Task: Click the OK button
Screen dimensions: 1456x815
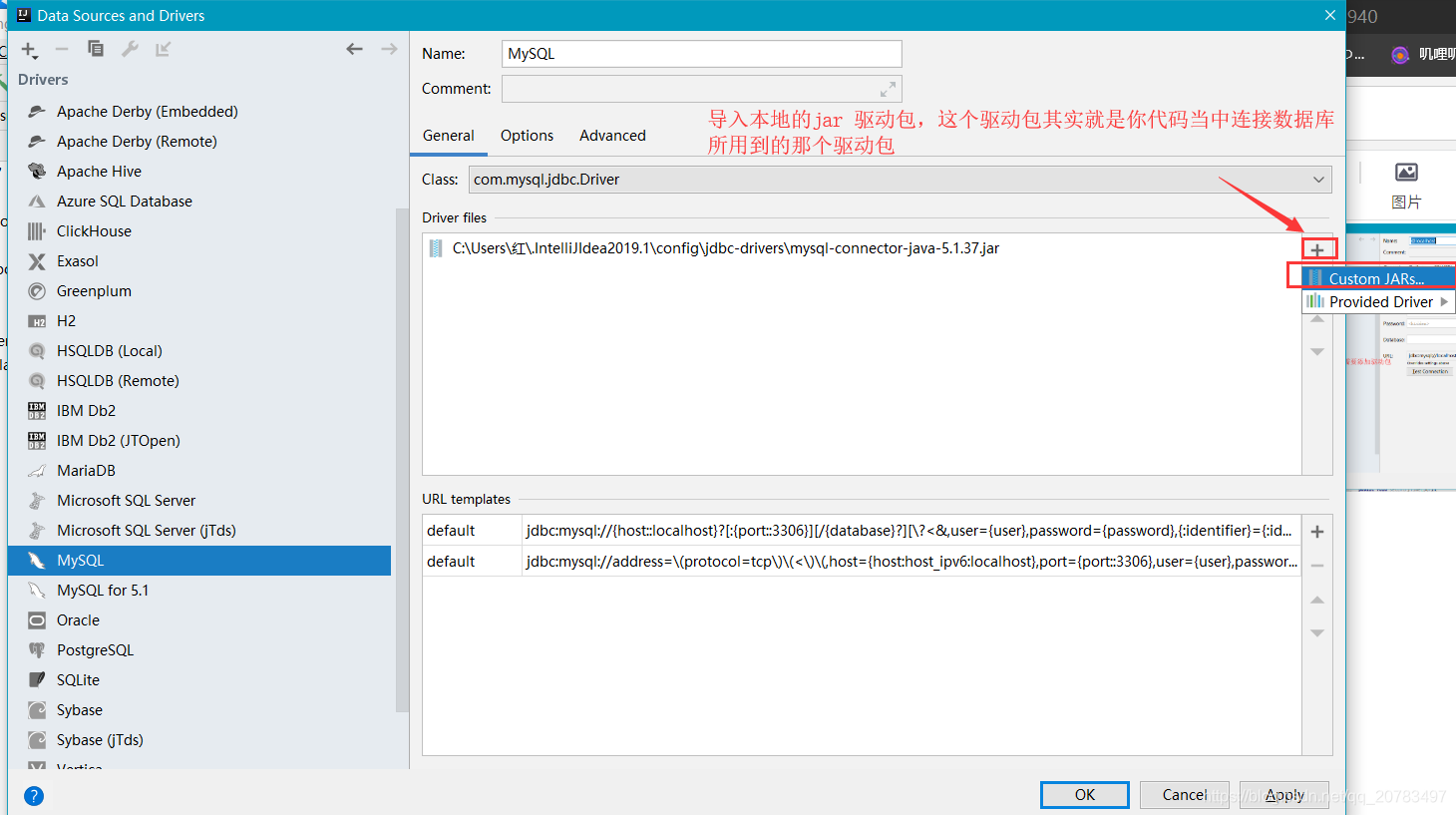Action: tap(1085, 795)
